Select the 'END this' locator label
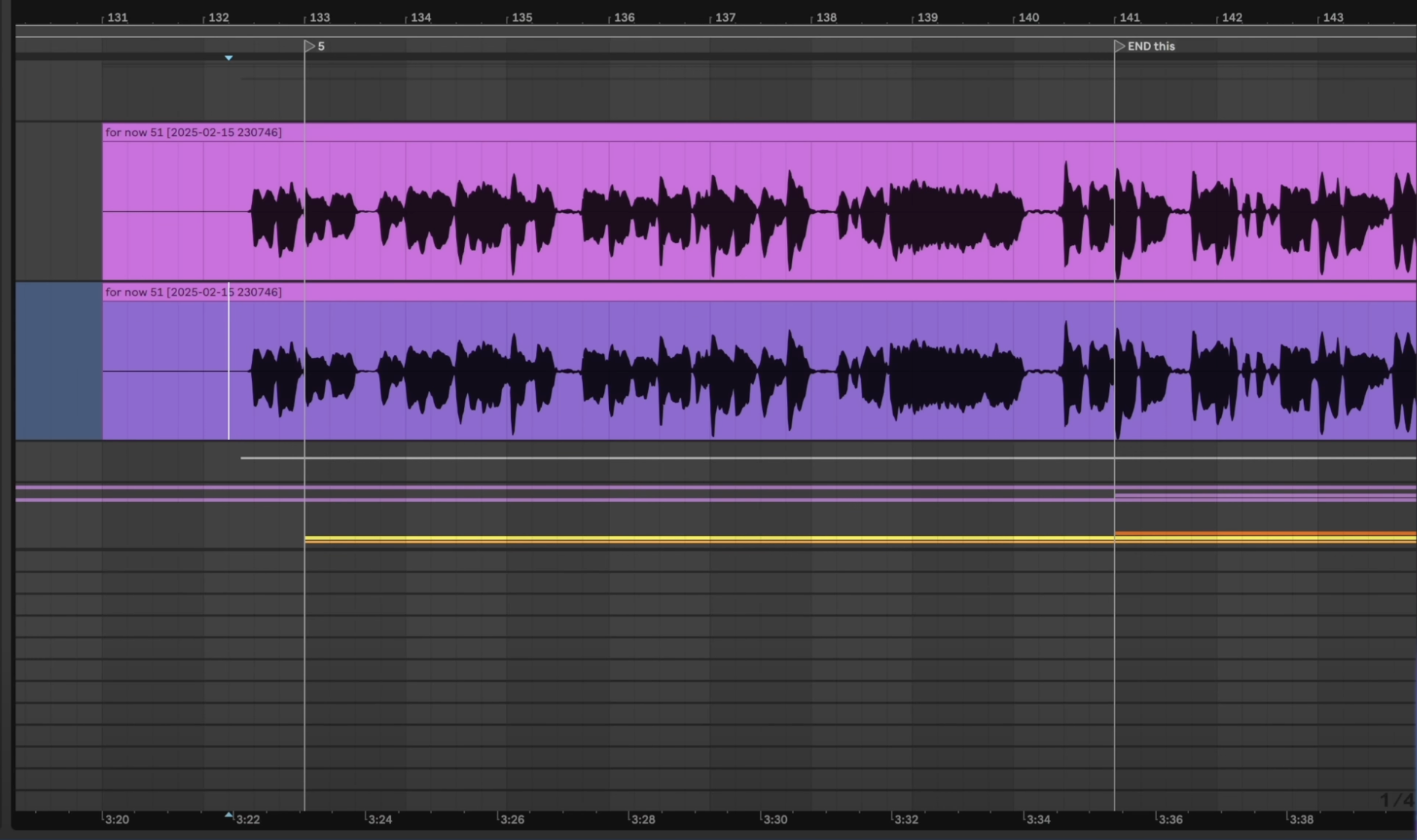 (1153, 46)
